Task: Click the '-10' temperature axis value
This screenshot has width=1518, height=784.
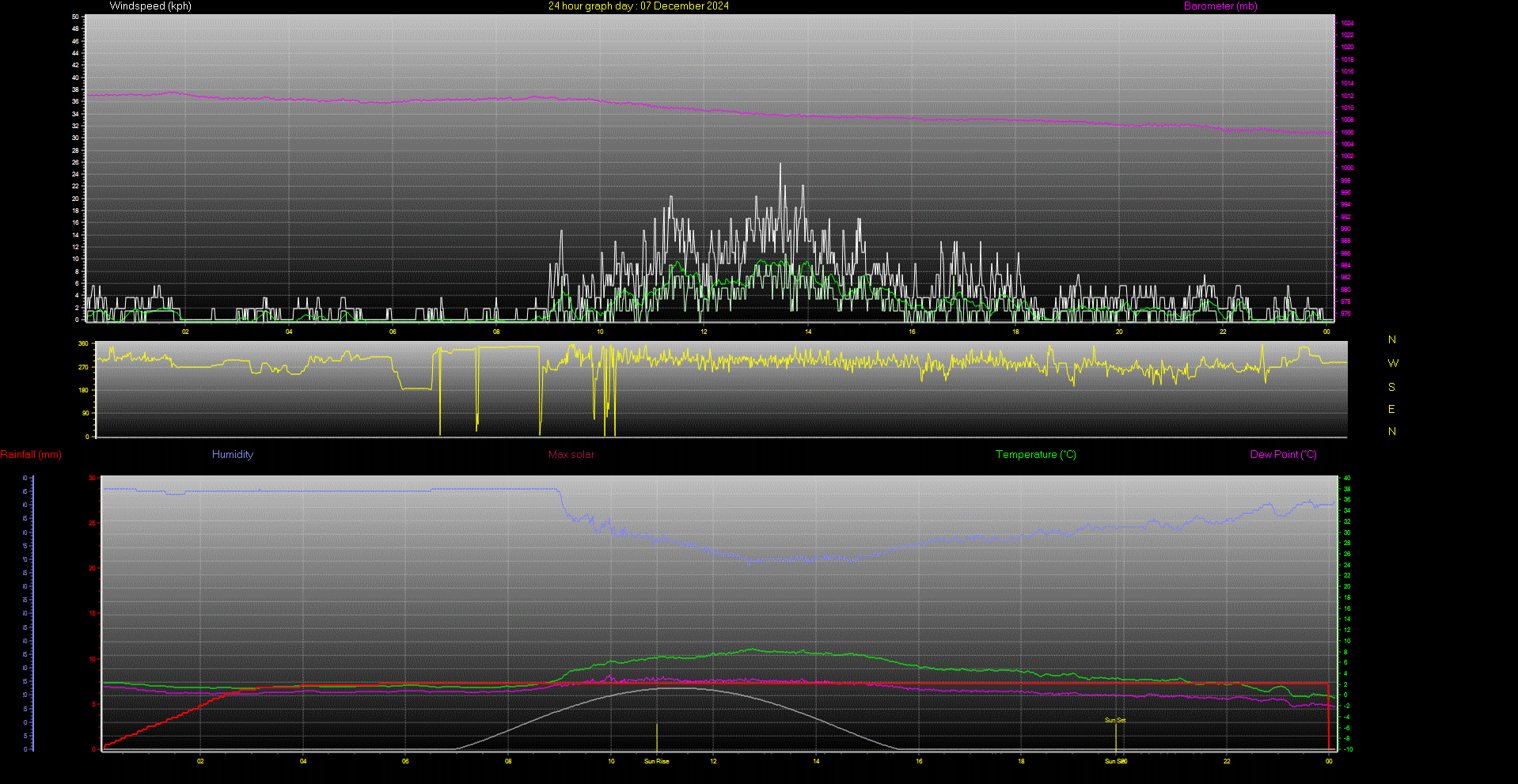Action: [1348, 749]
